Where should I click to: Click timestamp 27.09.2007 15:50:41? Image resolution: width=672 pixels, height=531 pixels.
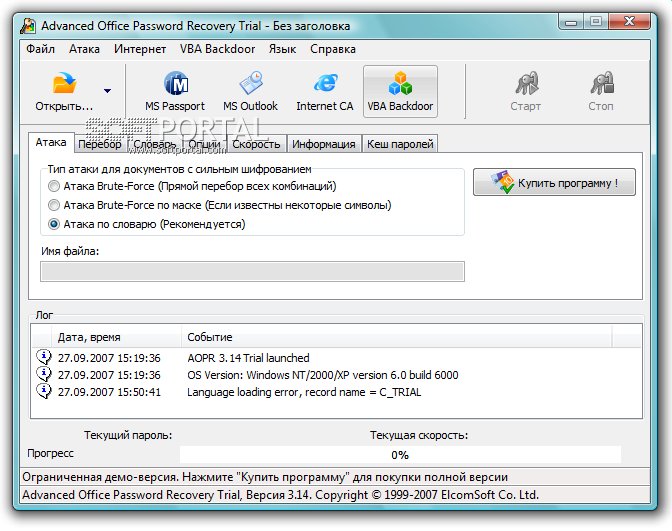click(x=109, y=392)
